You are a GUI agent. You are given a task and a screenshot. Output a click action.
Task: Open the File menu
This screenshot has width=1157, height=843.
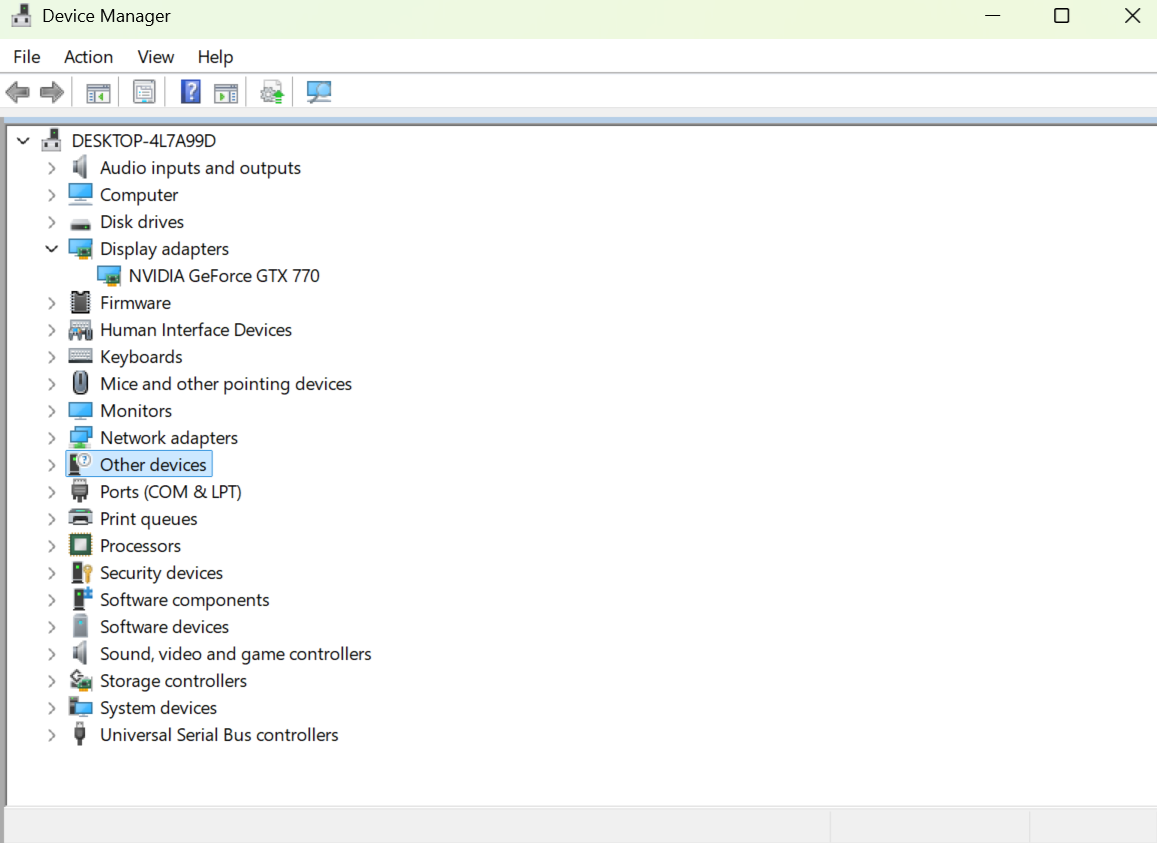pos(27,57)
